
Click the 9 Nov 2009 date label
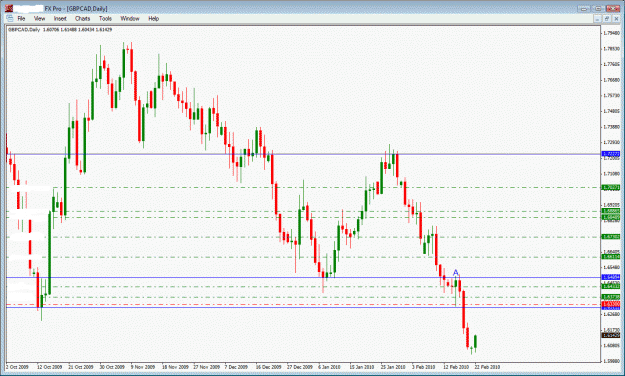(143, 367)
